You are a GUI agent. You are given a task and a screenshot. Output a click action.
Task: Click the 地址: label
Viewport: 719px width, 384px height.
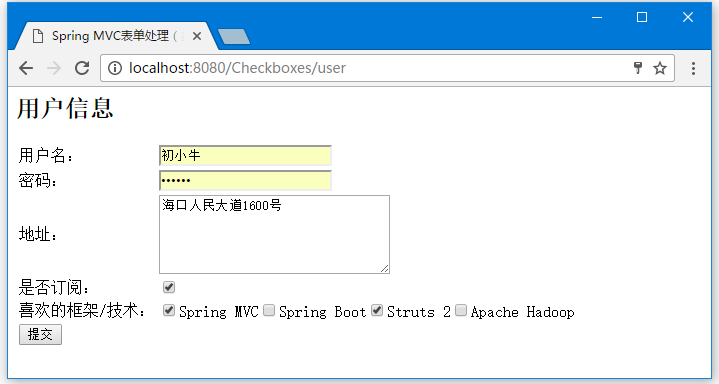[x=38, y=234]
